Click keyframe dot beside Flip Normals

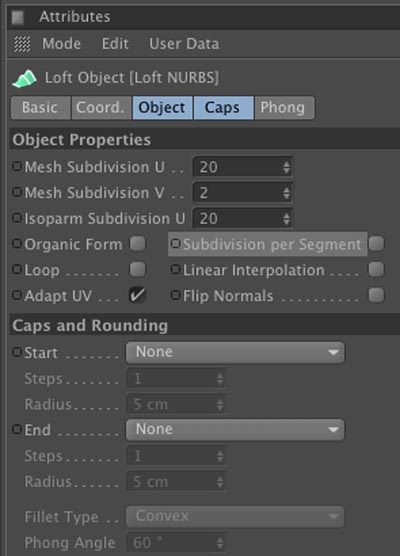click(175, 295)
